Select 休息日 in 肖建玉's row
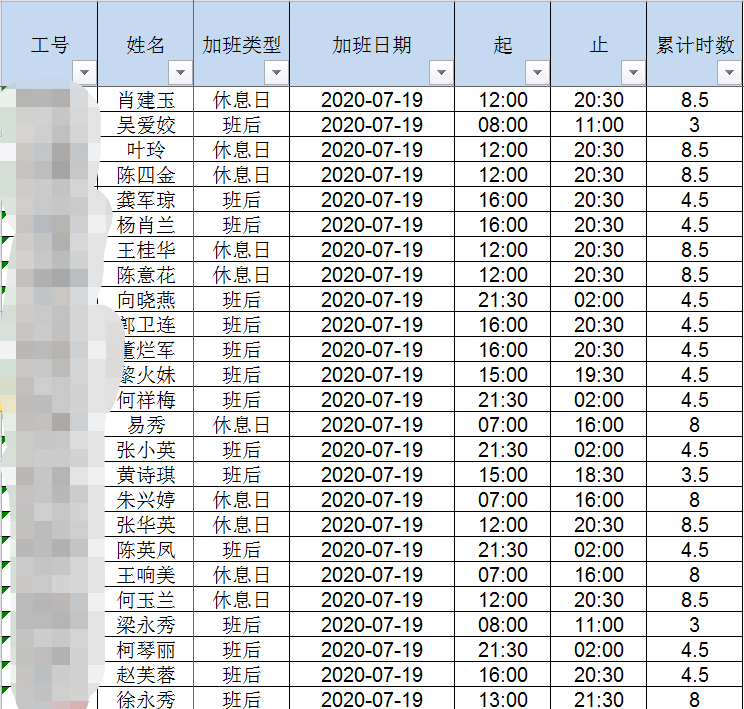The width and height of the screenshot is (744, 709). tap(242, 100)
